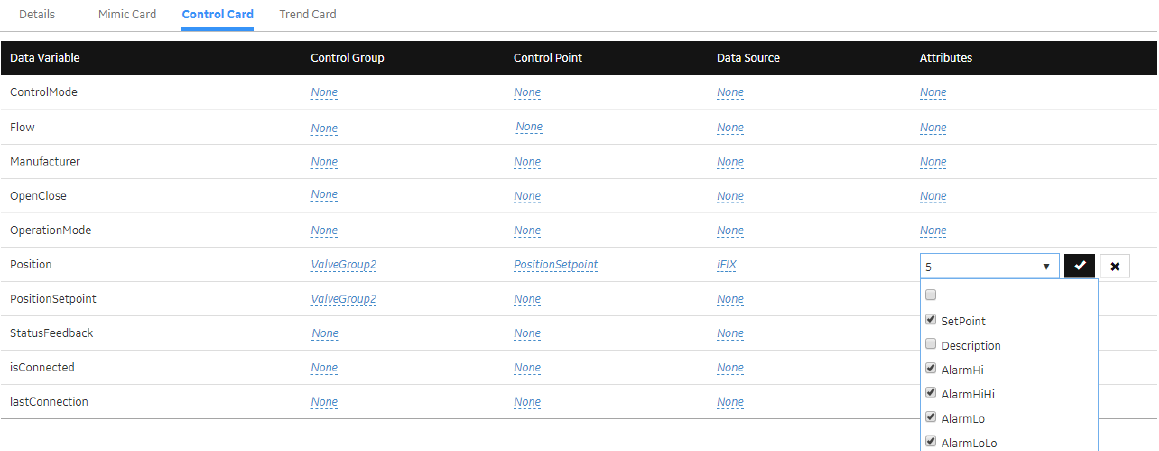Open the Details tab
Screen dimensions: 1159x451
pos(37,14)
